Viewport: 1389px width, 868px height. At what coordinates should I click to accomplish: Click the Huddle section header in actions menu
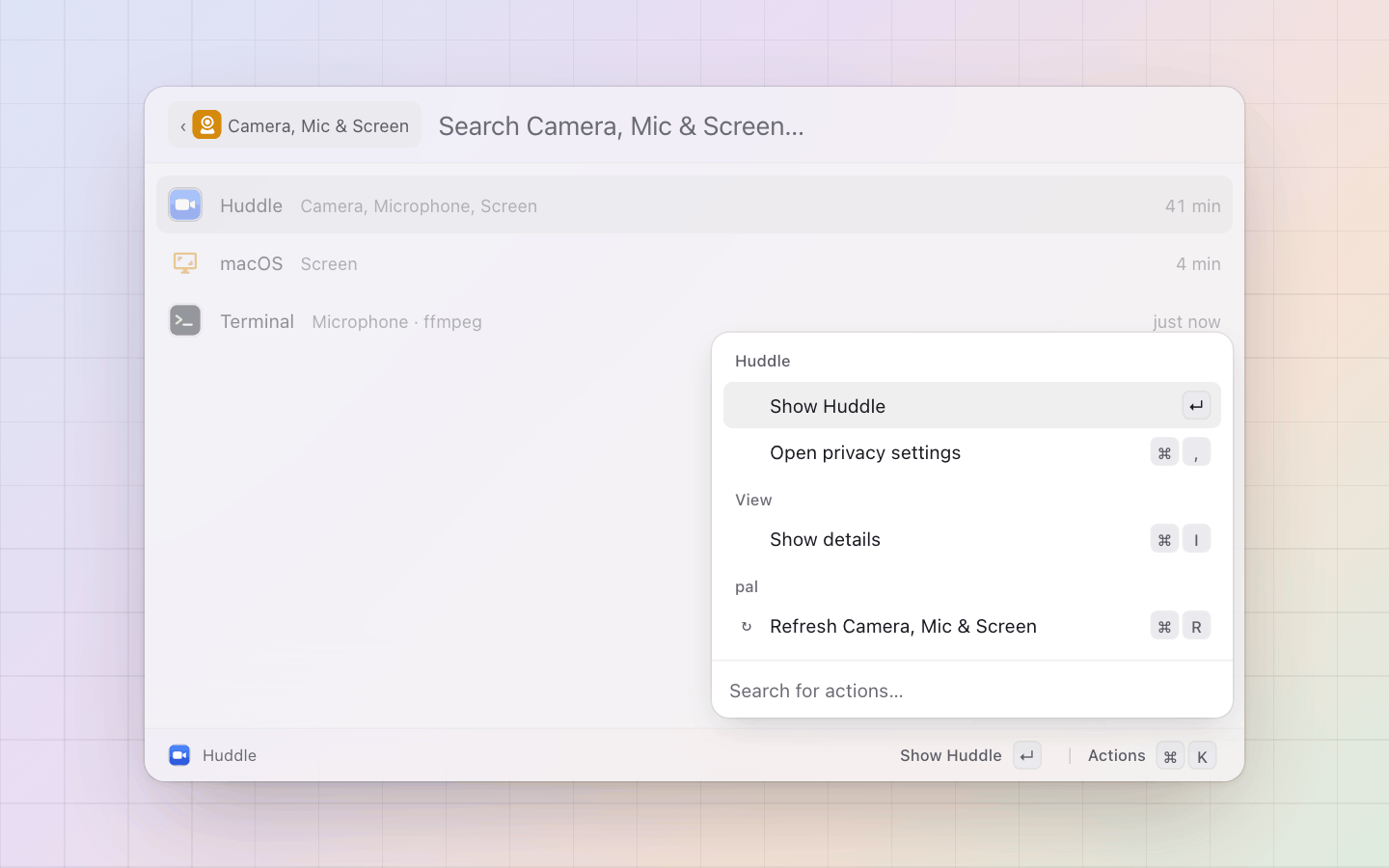(763, 361)
